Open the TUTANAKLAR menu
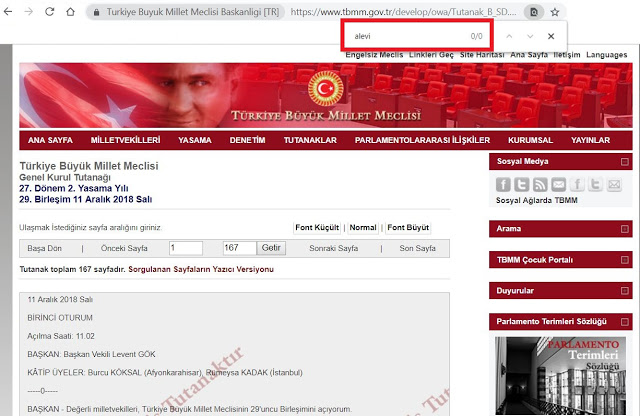Viewport: 640px width, 416px height. (310, 140)
